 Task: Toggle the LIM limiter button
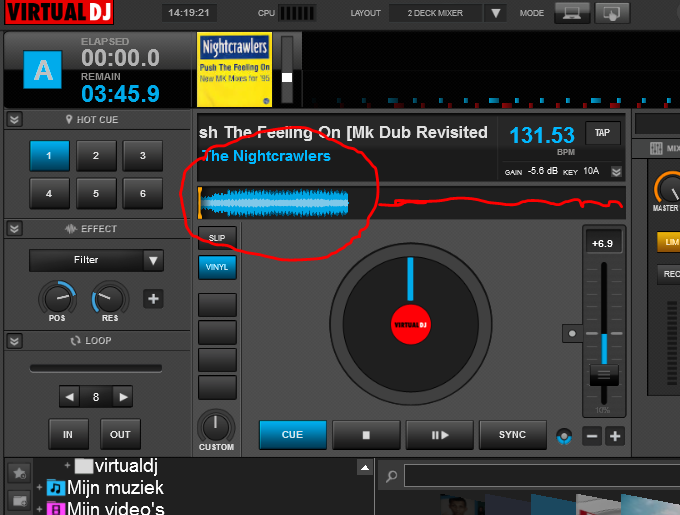tap(669, 242)
